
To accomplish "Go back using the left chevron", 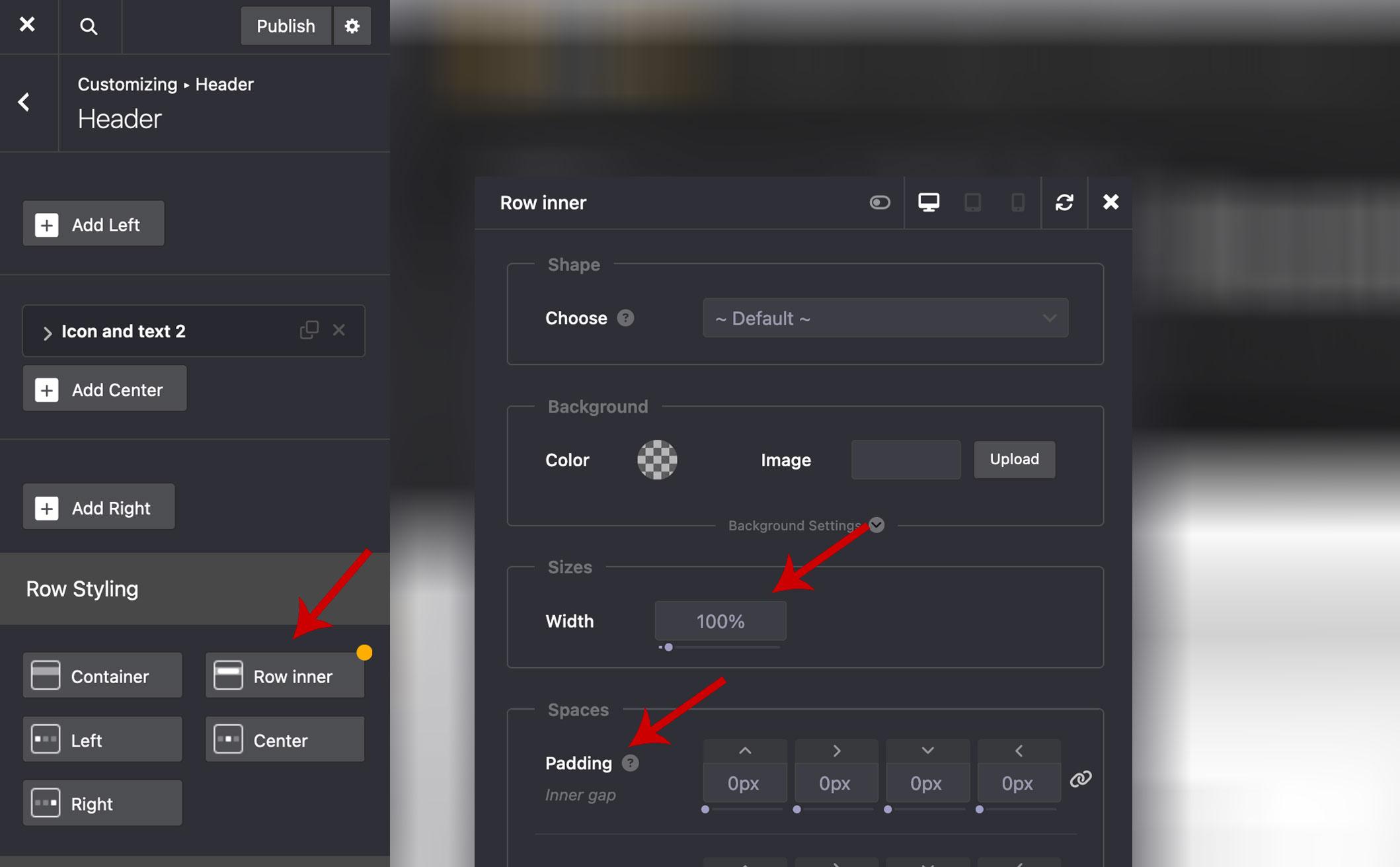I will (x=24, y=102).
